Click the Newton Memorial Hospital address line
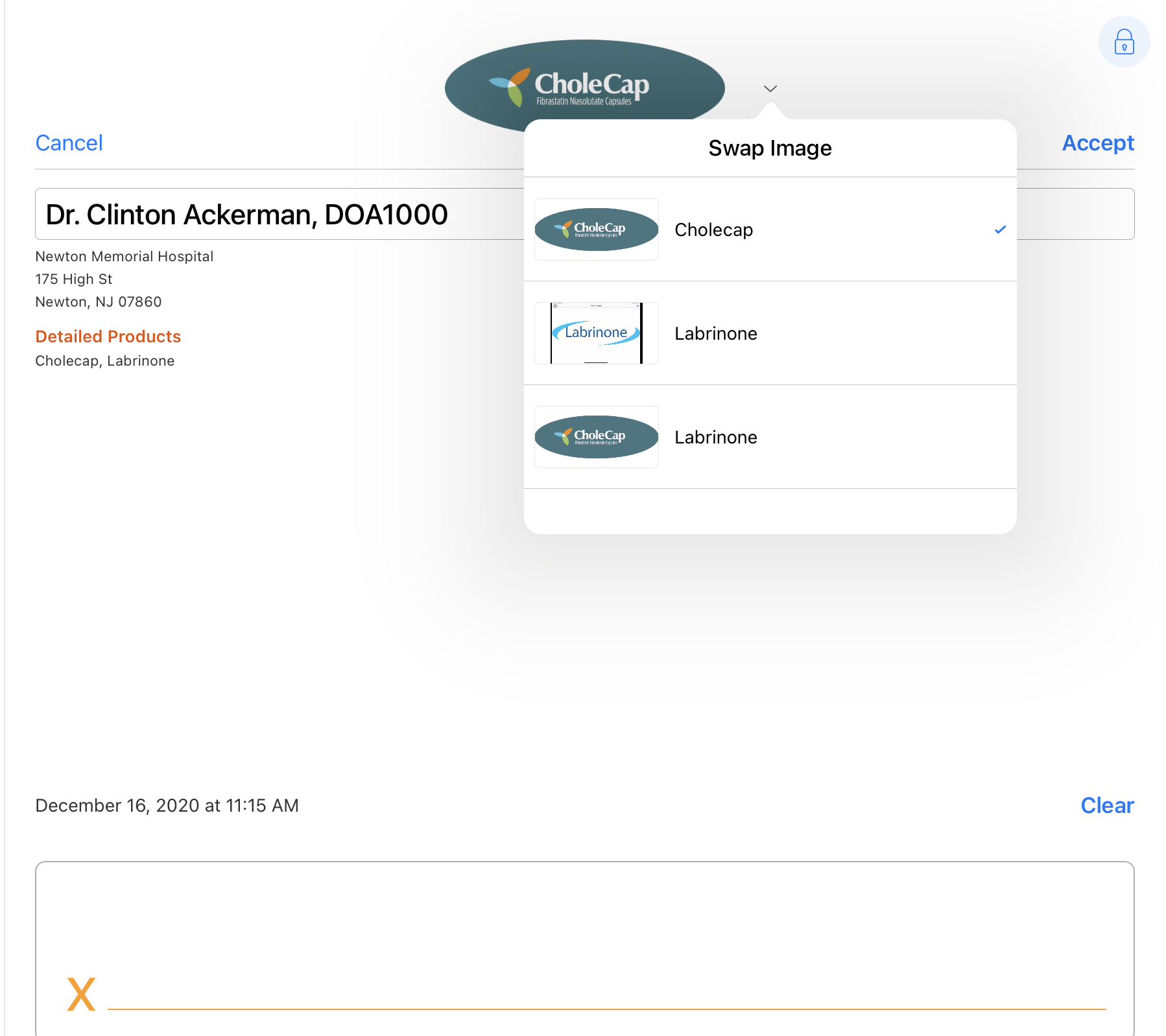Image resolution: width=1166 pixels, height=1036 pixels. [x=124, y=257]
